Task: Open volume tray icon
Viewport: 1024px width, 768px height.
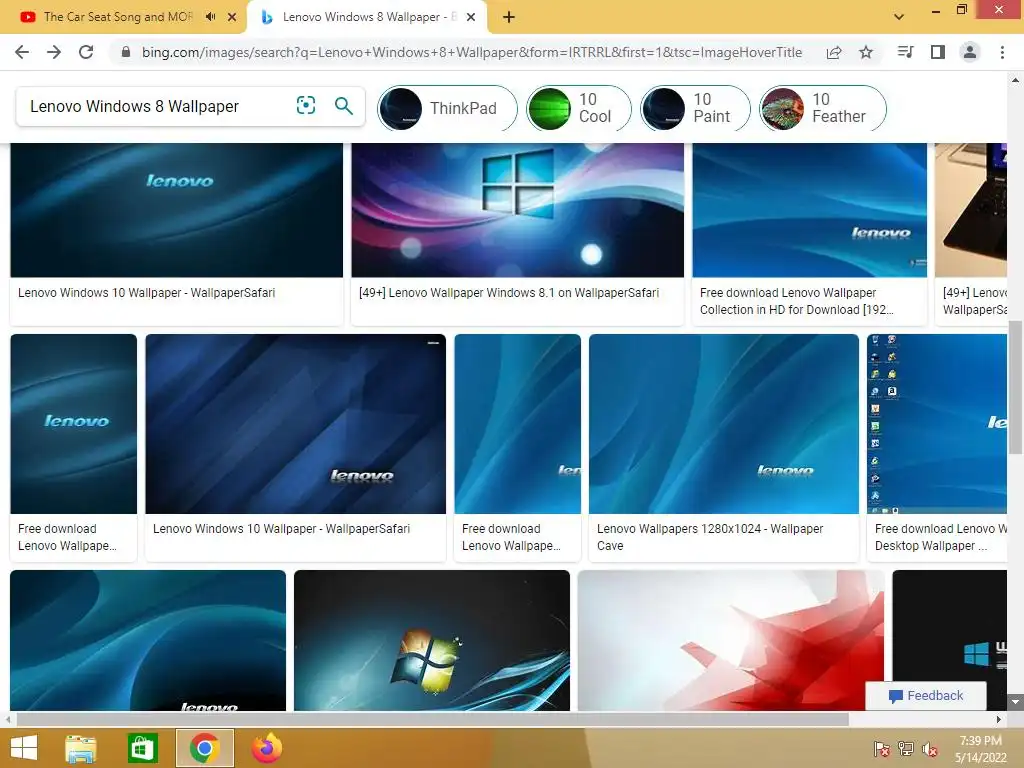Action: point(930,749)
